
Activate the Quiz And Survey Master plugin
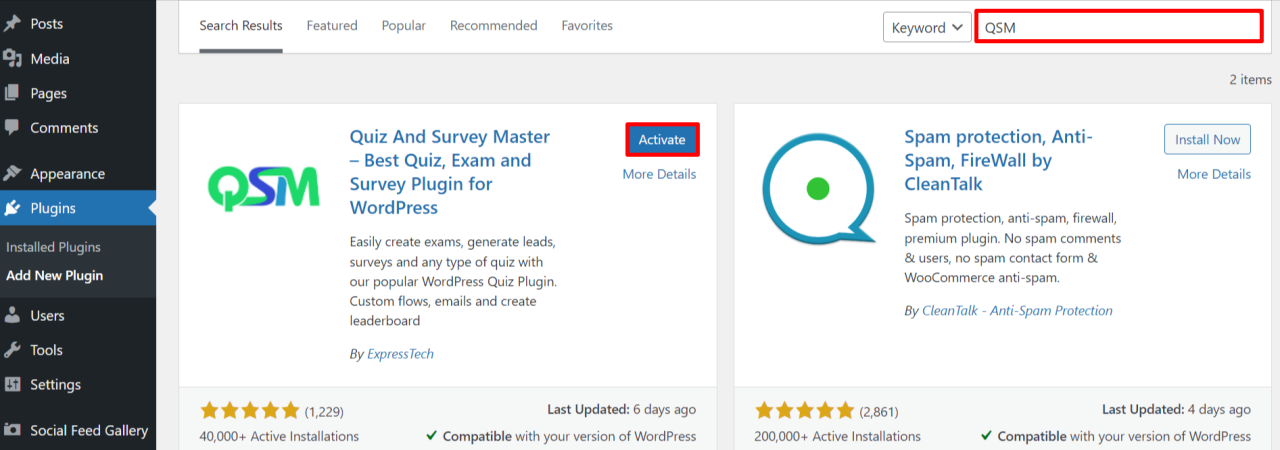pos(662,139)
